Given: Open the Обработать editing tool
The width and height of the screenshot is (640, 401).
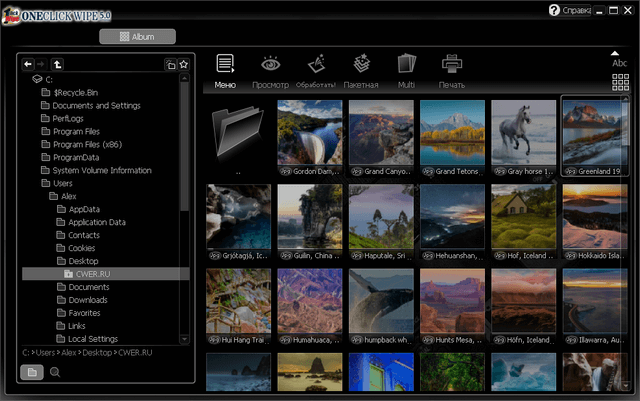Looking at the screenshot, I should coord(316,67).
